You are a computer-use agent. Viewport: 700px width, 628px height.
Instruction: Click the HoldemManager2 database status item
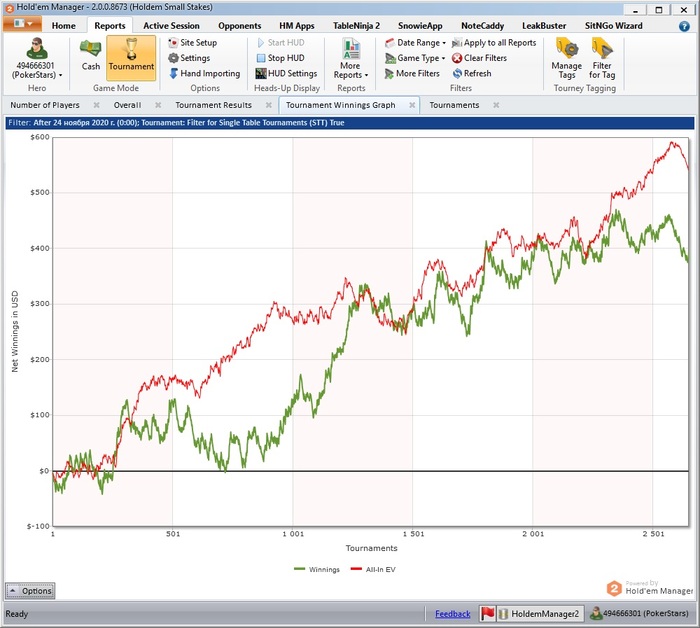click(540, 614)
